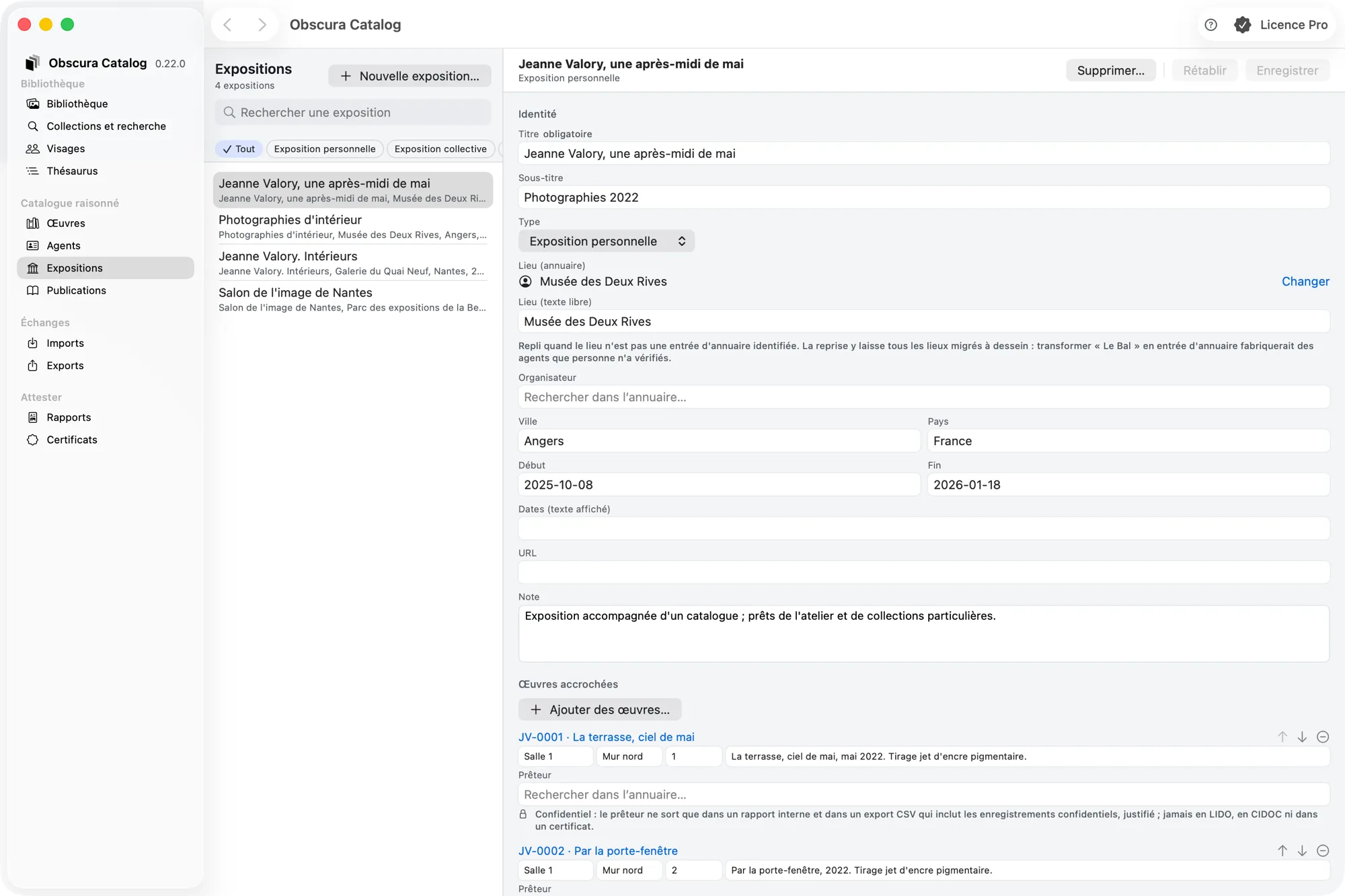This screenshot has width=1345, height=896.
Task: Click the Changer link for Lieu
Action: click(x=1305, y=282)
